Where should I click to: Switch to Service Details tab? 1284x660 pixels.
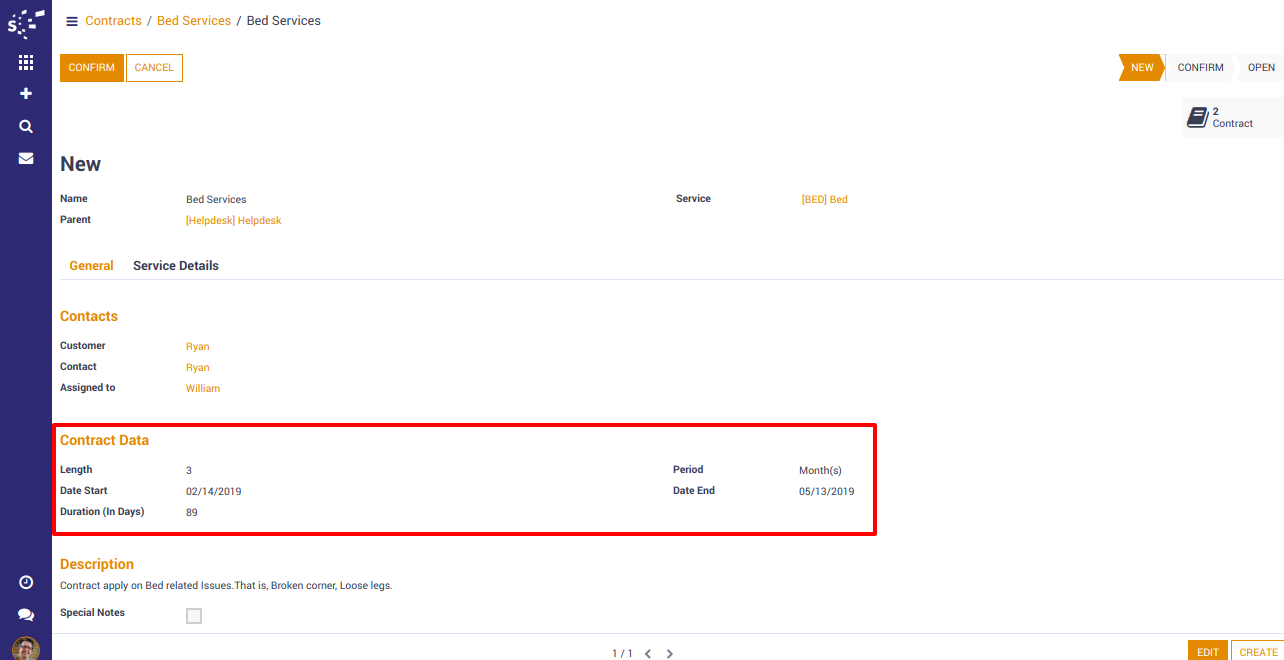pyautogui.click(x=176, y=266)
